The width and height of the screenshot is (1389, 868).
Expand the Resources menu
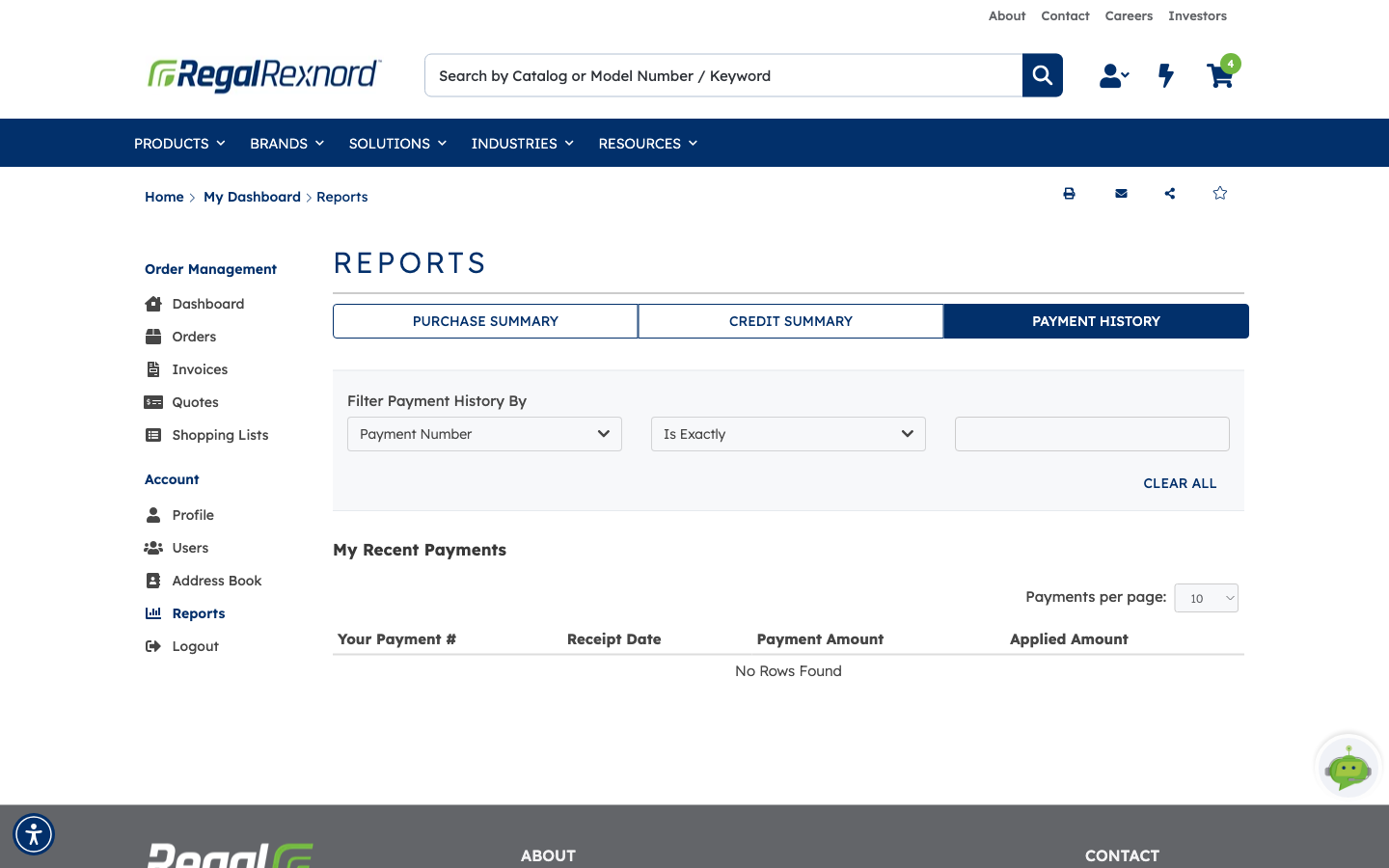point(648,143)
